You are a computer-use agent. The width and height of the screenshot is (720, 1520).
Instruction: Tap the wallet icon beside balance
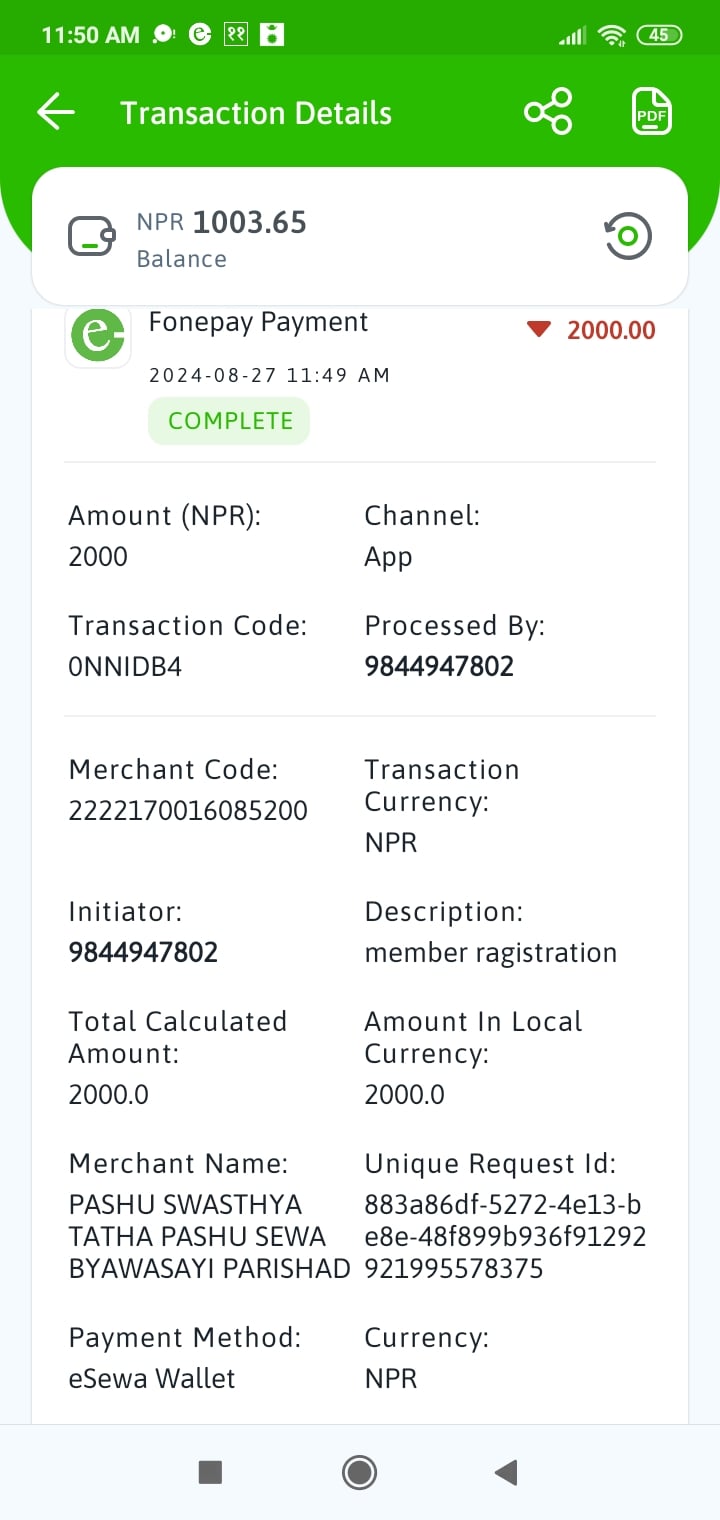(93, 237)
